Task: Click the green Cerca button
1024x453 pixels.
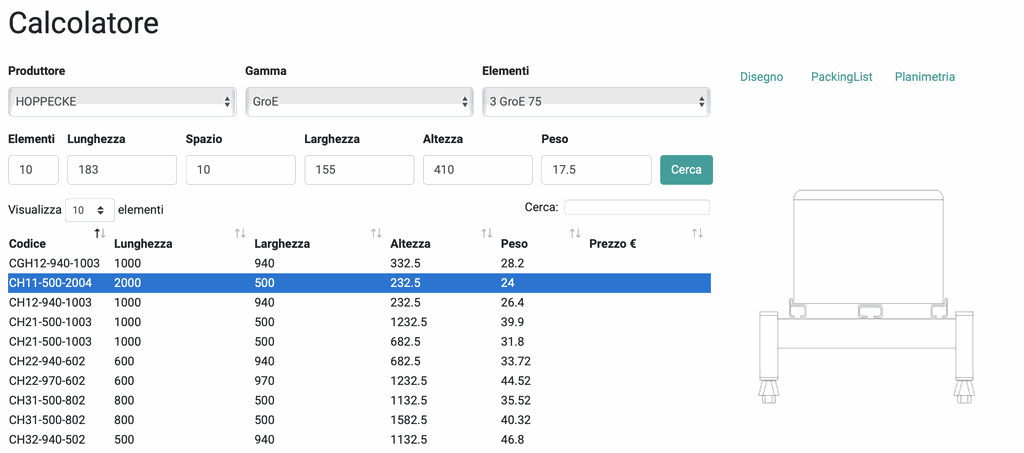Action: (686, 170)
